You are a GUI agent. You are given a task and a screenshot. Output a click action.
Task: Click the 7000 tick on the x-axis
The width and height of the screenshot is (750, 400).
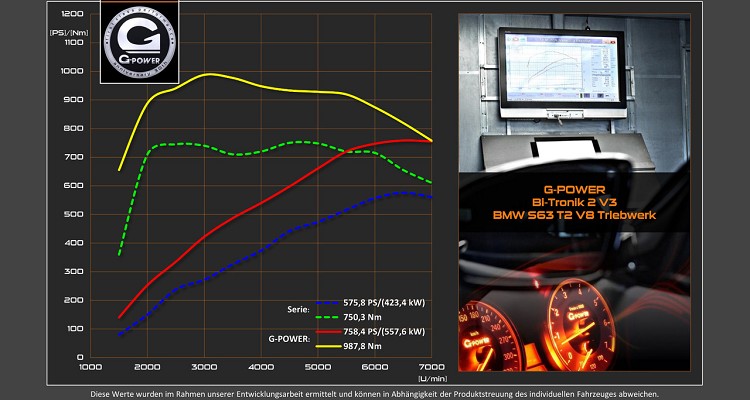(x=432, y=368)
